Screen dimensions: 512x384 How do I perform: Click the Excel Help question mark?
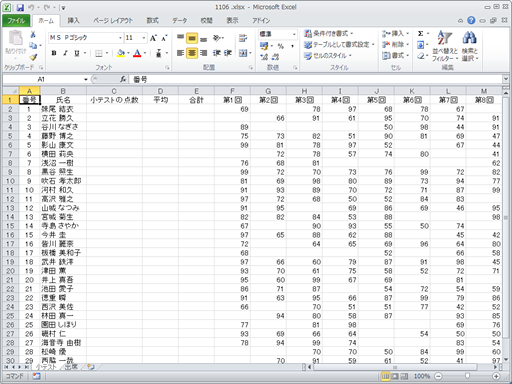(x=471, y=20)
